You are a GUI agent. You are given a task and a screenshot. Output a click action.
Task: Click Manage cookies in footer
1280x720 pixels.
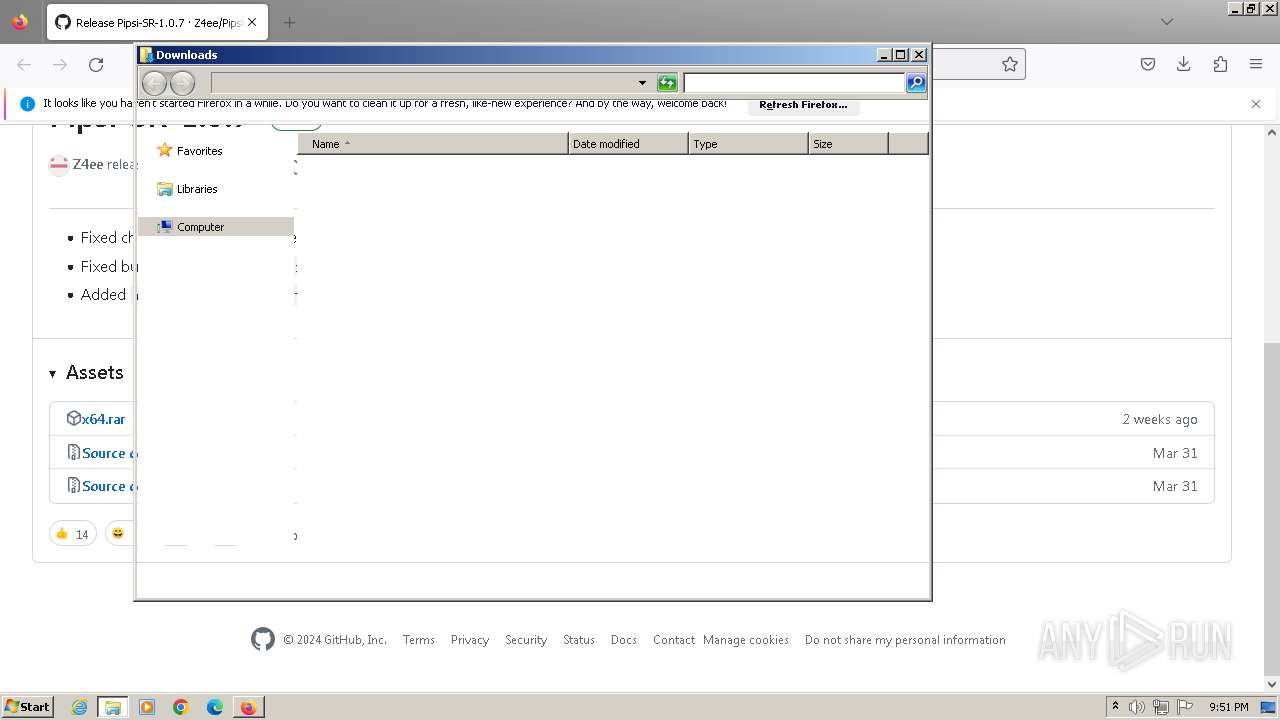pyautogui.click(x=746, y=640)
